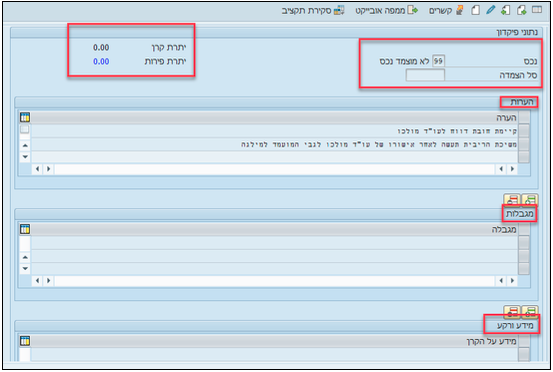Click the document with left green arrow icon
Screen dimensions: 553x372
click(506, 10)
